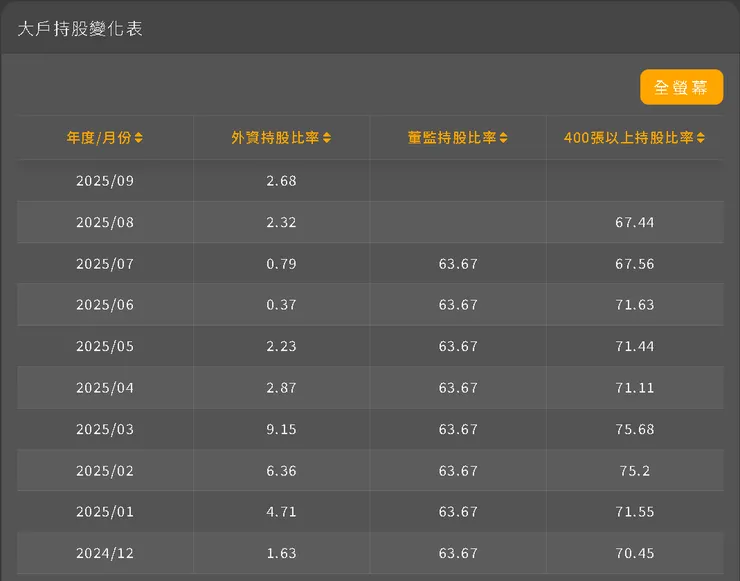Click 63.67 director holding in 2024/12 row
This screenshot has height=581, width=740.
pyautogui.click(x=458, y=553)
